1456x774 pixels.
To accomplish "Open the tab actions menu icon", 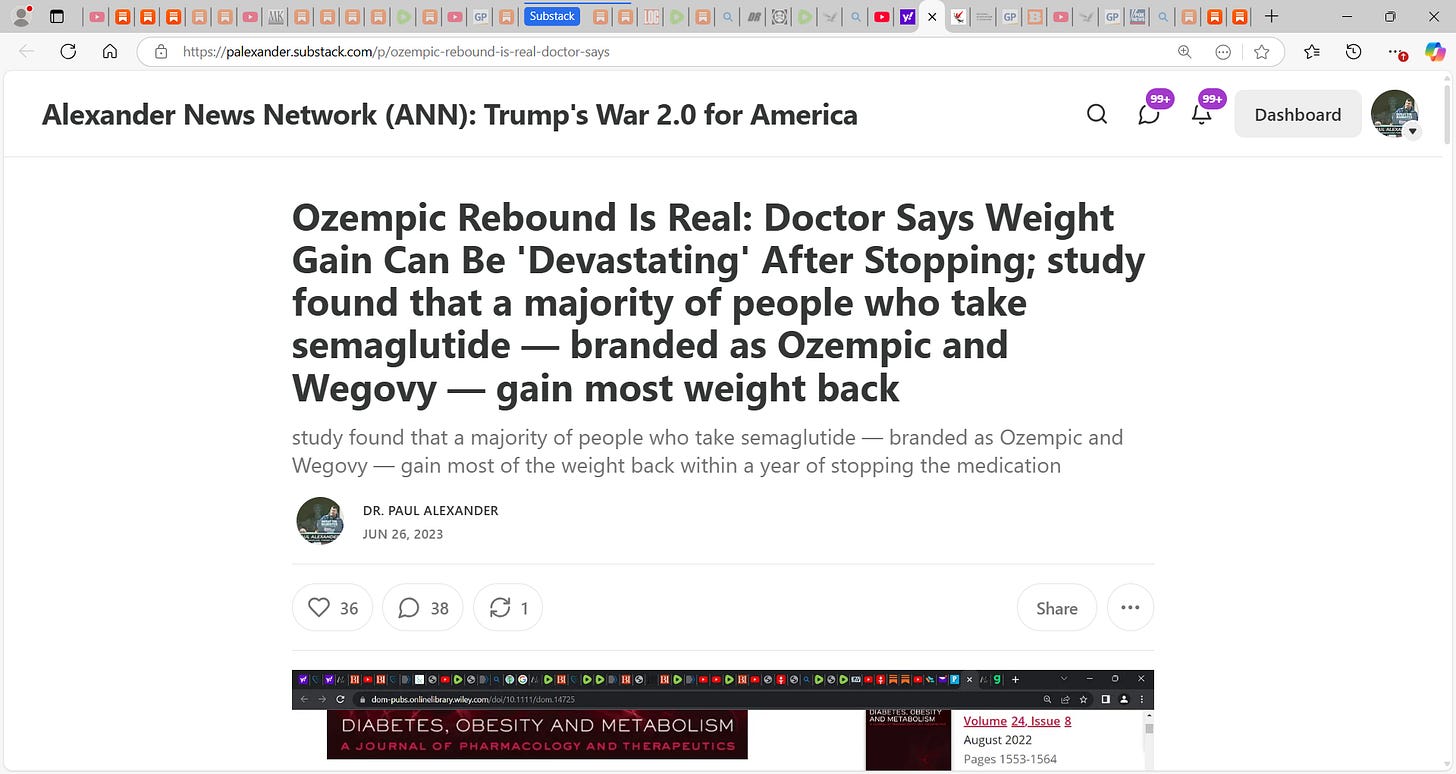I will 56,16.
